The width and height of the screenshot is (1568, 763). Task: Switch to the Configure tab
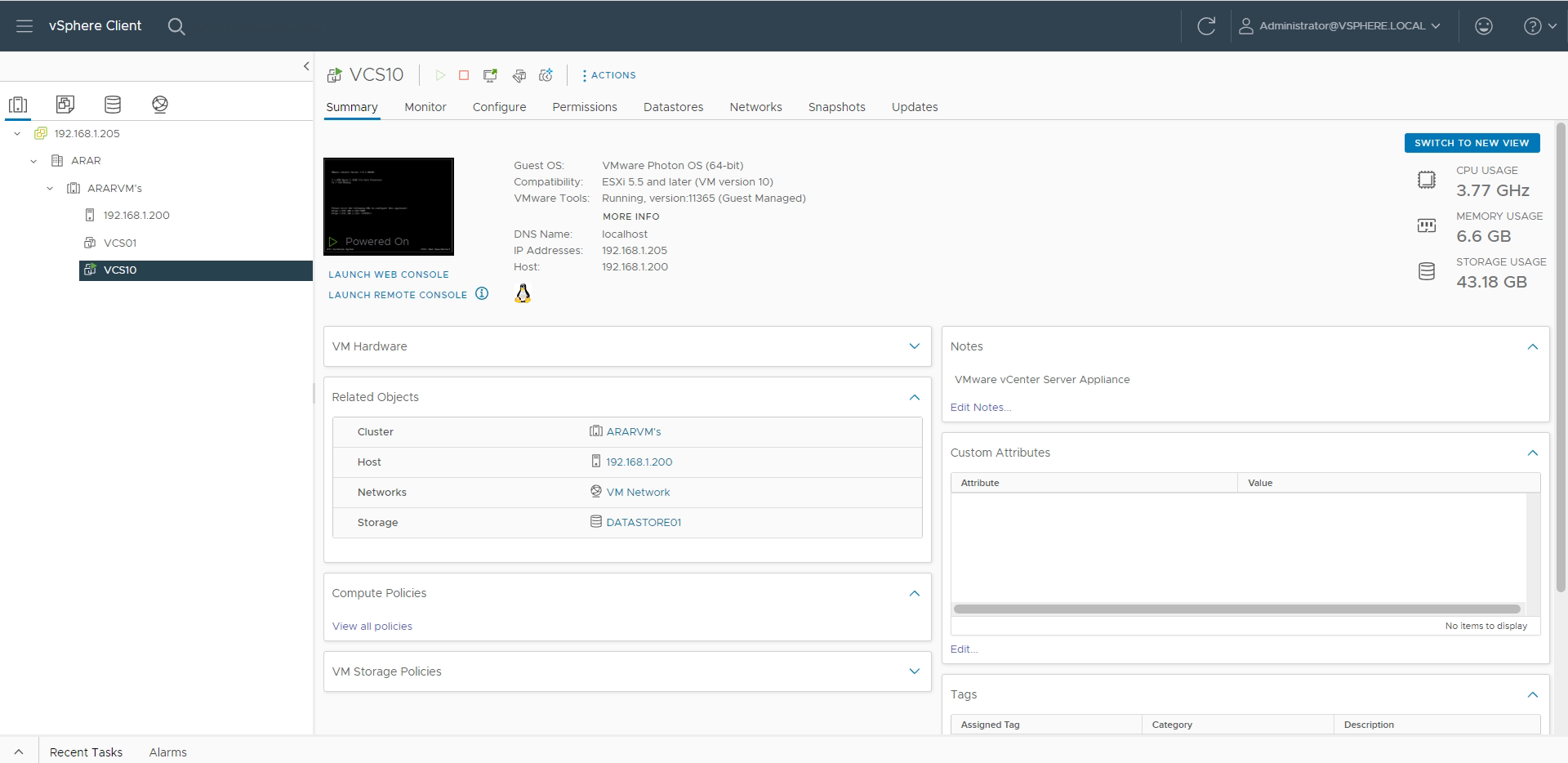pos(499,107)
